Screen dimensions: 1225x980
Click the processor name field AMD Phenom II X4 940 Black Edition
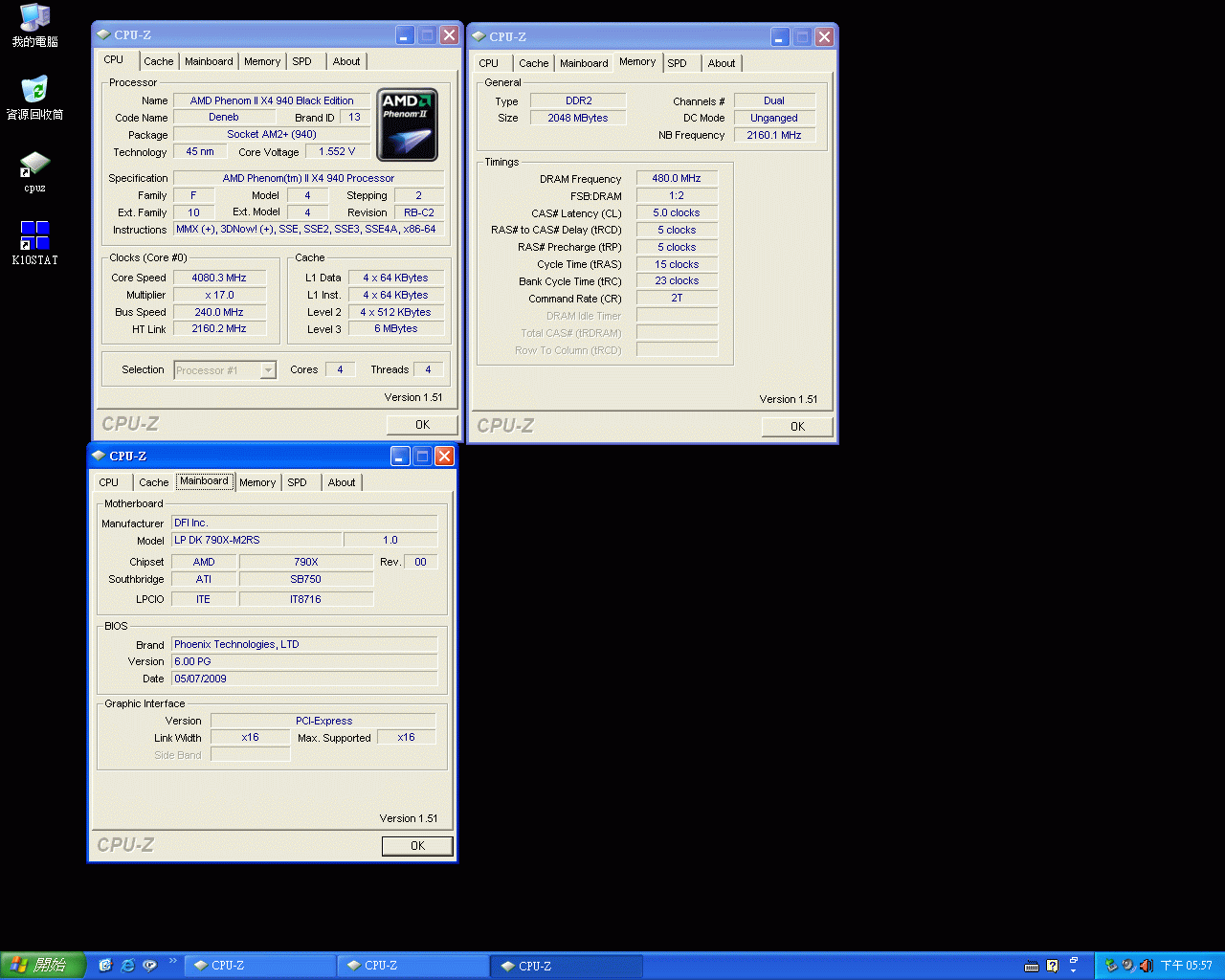(x=272, y=100)
